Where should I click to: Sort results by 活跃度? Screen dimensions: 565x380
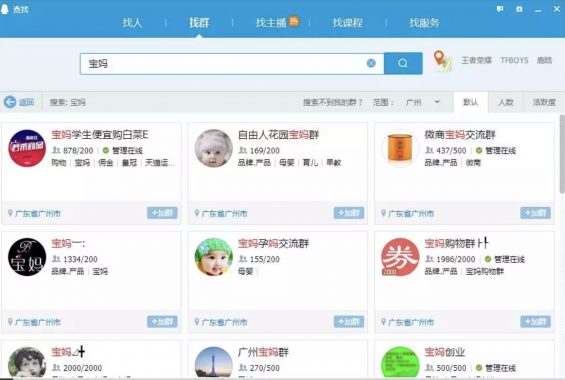(x=544, y=102)
